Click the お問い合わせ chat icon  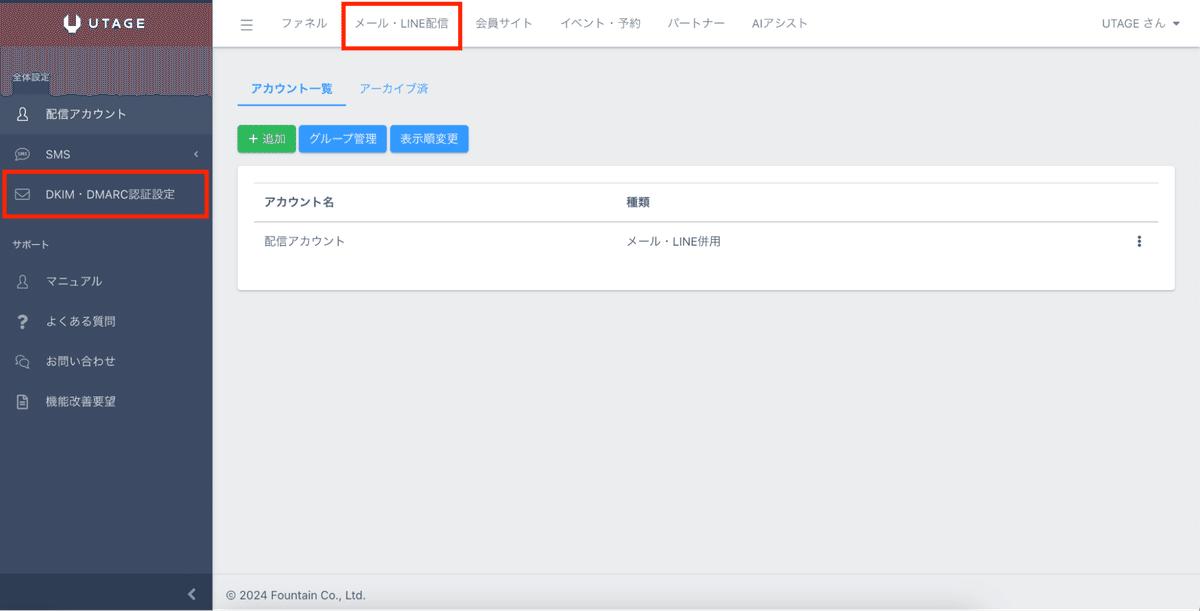(22, 361)
